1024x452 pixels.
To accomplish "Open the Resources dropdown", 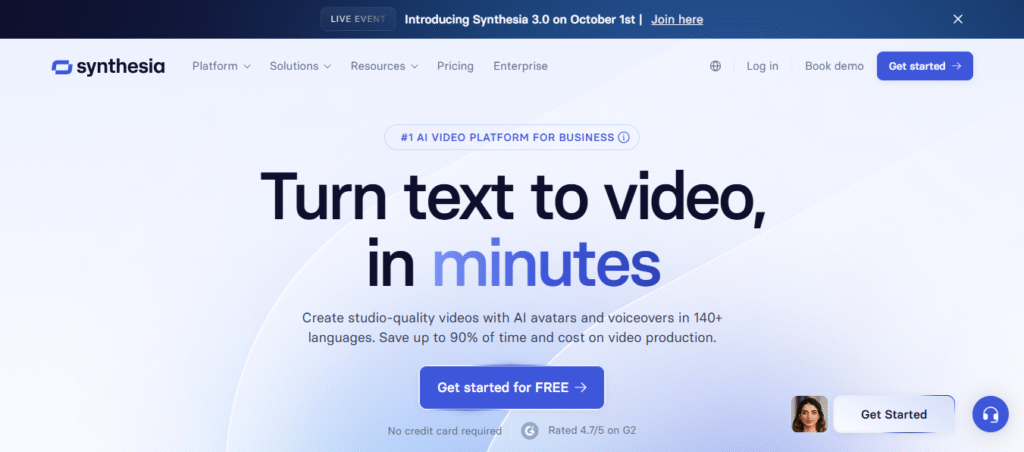I will (384, 66).
